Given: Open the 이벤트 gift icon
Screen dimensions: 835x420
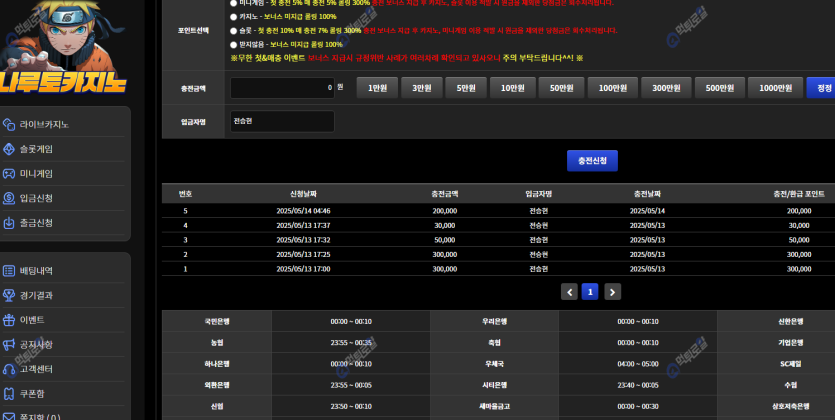Looking at the screenshot, I should click(x=9, y=320).
